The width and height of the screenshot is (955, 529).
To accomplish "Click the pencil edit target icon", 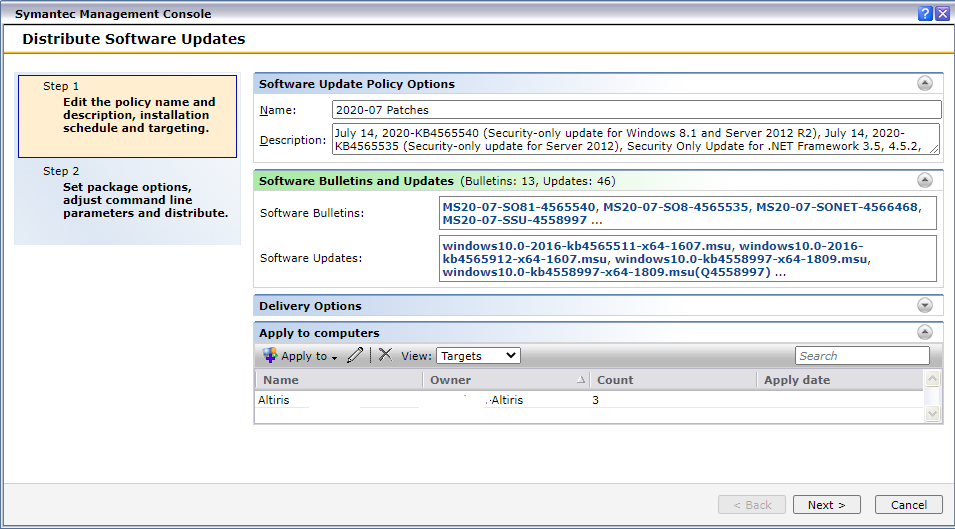I will (x=355, y=355).
